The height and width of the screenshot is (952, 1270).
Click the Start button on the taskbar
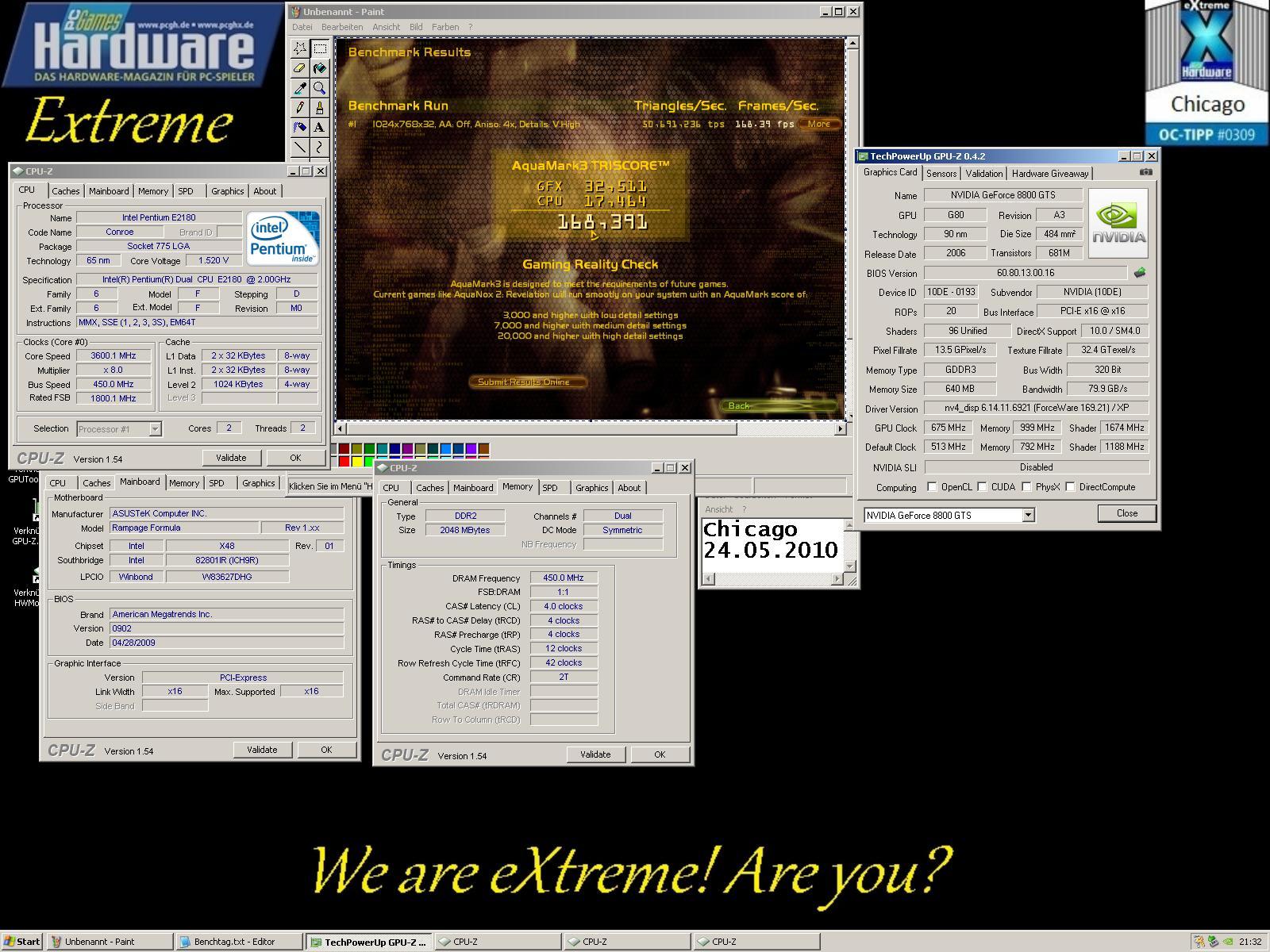point(22,942)
